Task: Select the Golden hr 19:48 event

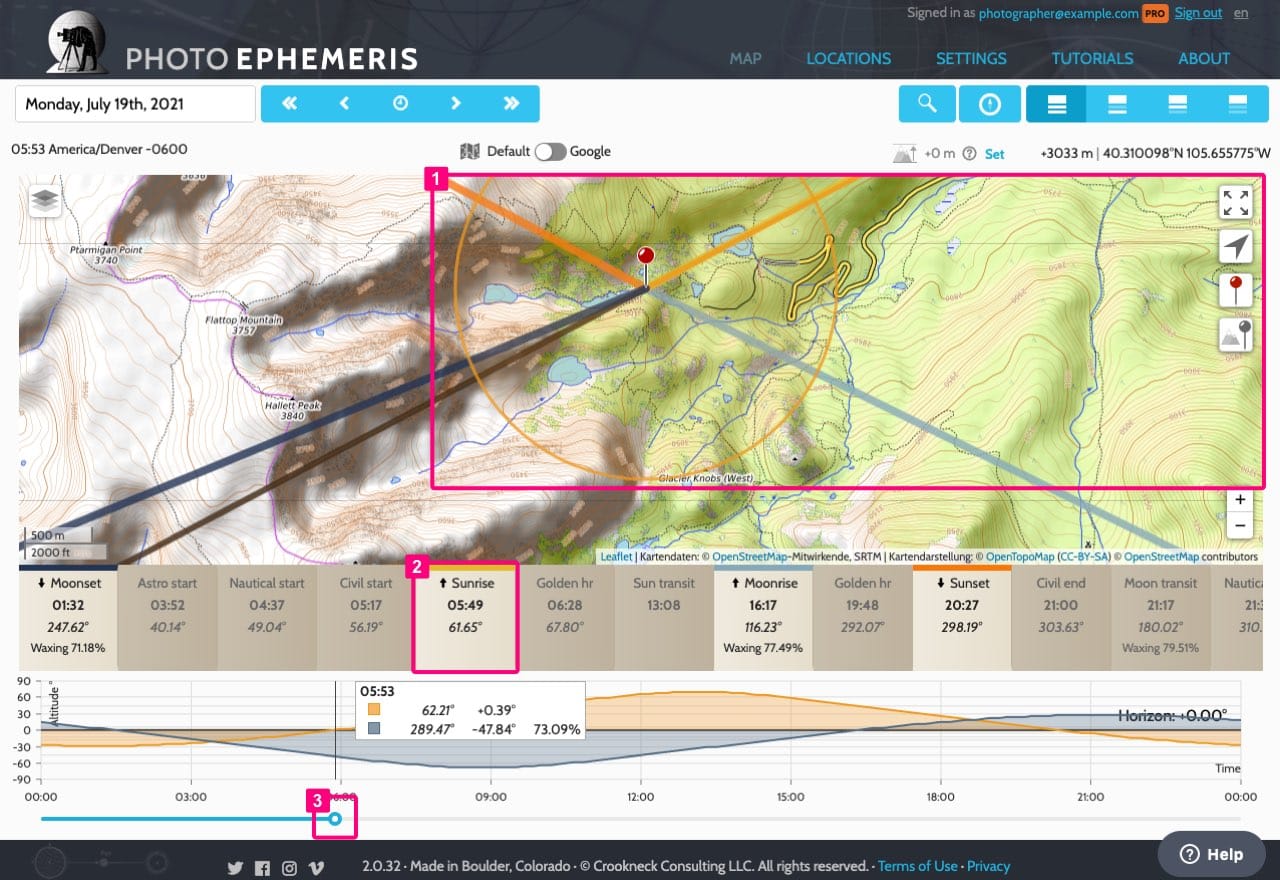Action: [x=862, y=618]
